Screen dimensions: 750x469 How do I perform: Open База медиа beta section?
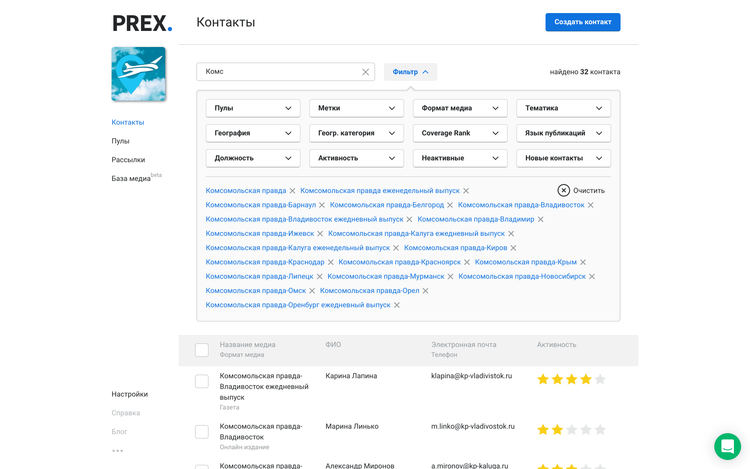(137, 177)
